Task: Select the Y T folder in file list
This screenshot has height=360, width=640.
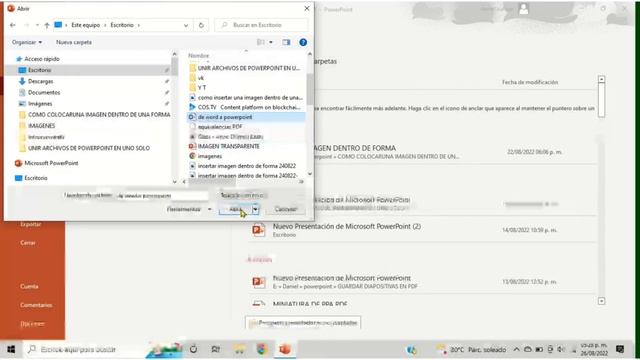Action: click(x=202, y=88)
